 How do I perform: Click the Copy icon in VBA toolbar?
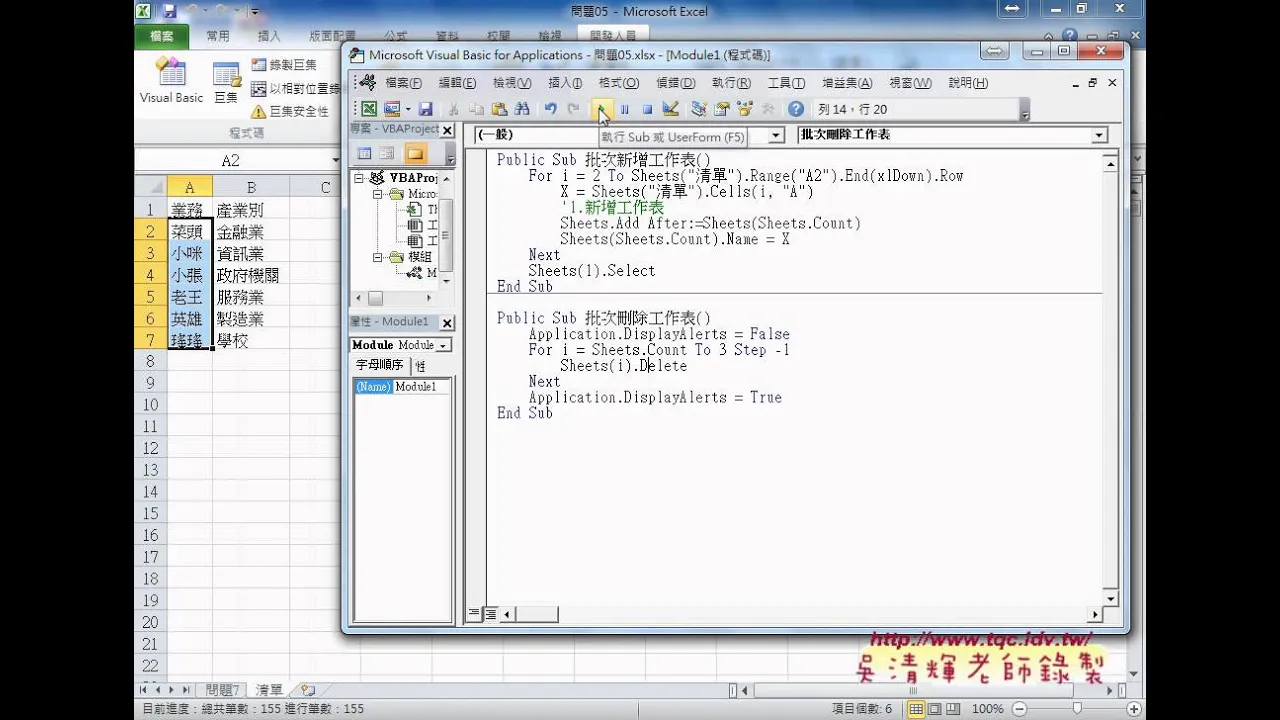[476, 109]
